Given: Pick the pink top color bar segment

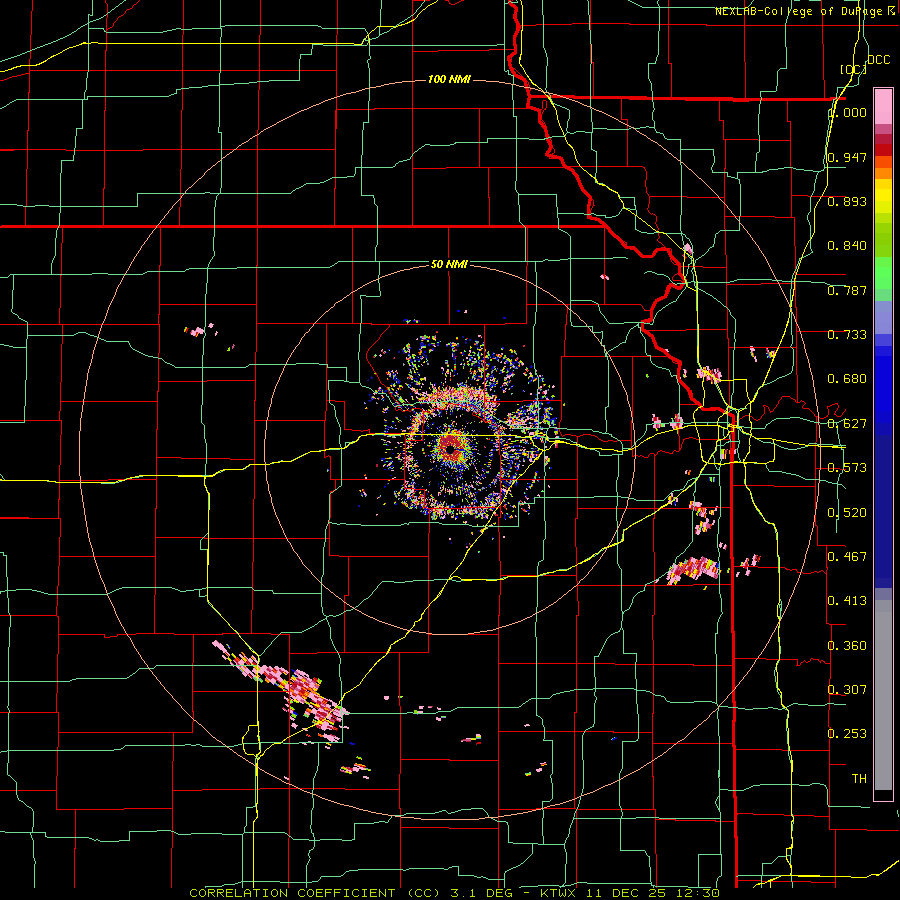Looking at the screenshot, I should tap(883, 107).
